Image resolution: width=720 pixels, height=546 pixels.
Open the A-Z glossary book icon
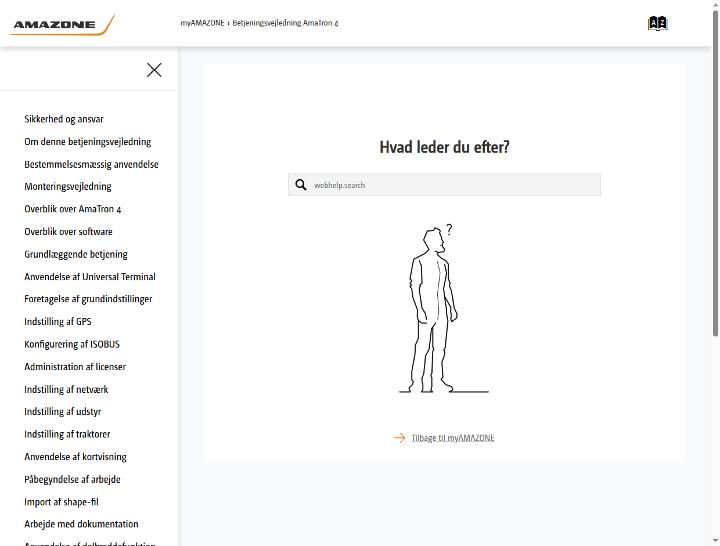coord(657,23)
